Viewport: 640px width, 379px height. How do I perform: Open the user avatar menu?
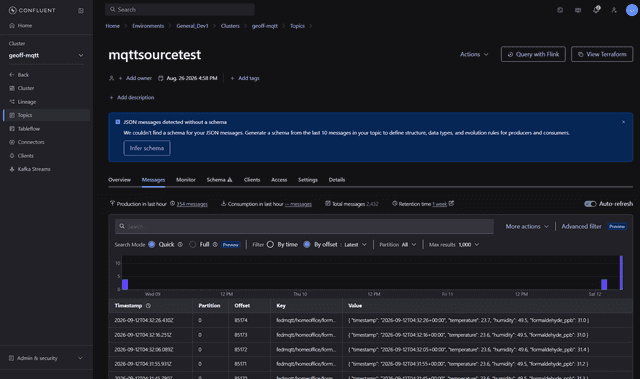point(631,10)
